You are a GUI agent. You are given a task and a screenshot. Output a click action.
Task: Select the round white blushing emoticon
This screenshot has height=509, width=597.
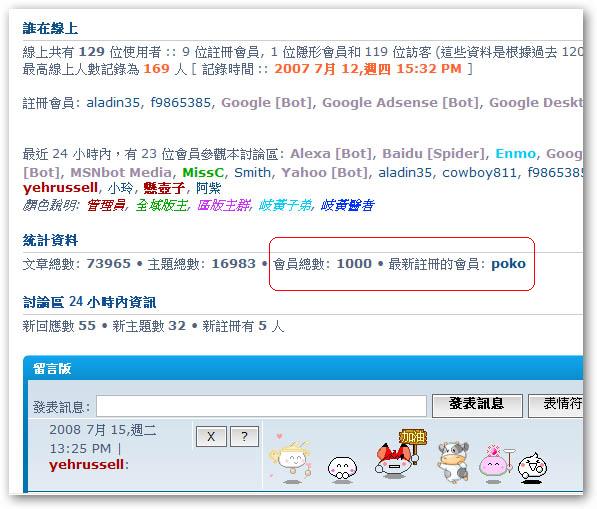tap(342, 468)
